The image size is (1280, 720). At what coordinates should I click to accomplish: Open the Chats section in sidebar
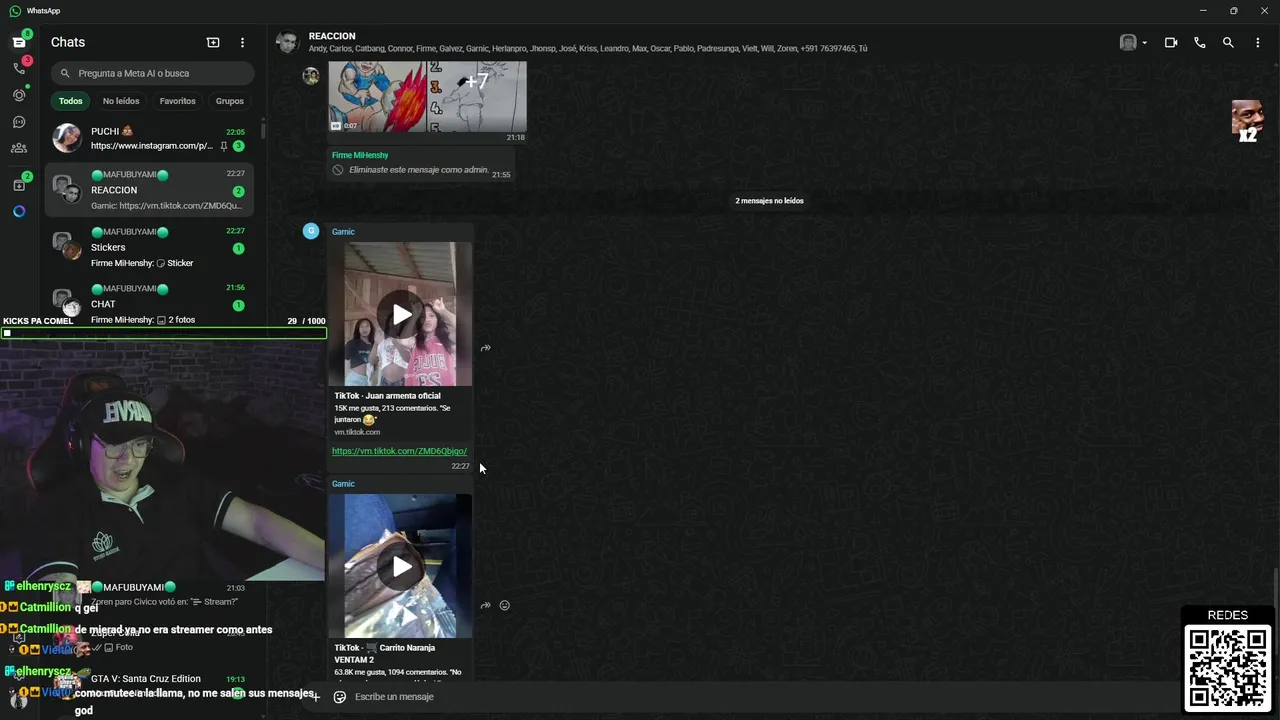tap(19, 42)
